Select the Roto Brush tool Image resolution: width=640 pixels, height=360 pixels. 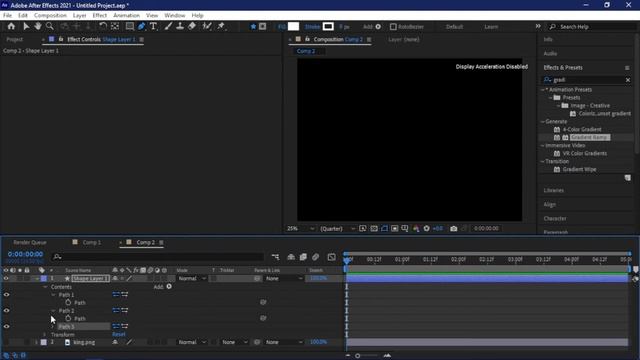pos(207,27)
